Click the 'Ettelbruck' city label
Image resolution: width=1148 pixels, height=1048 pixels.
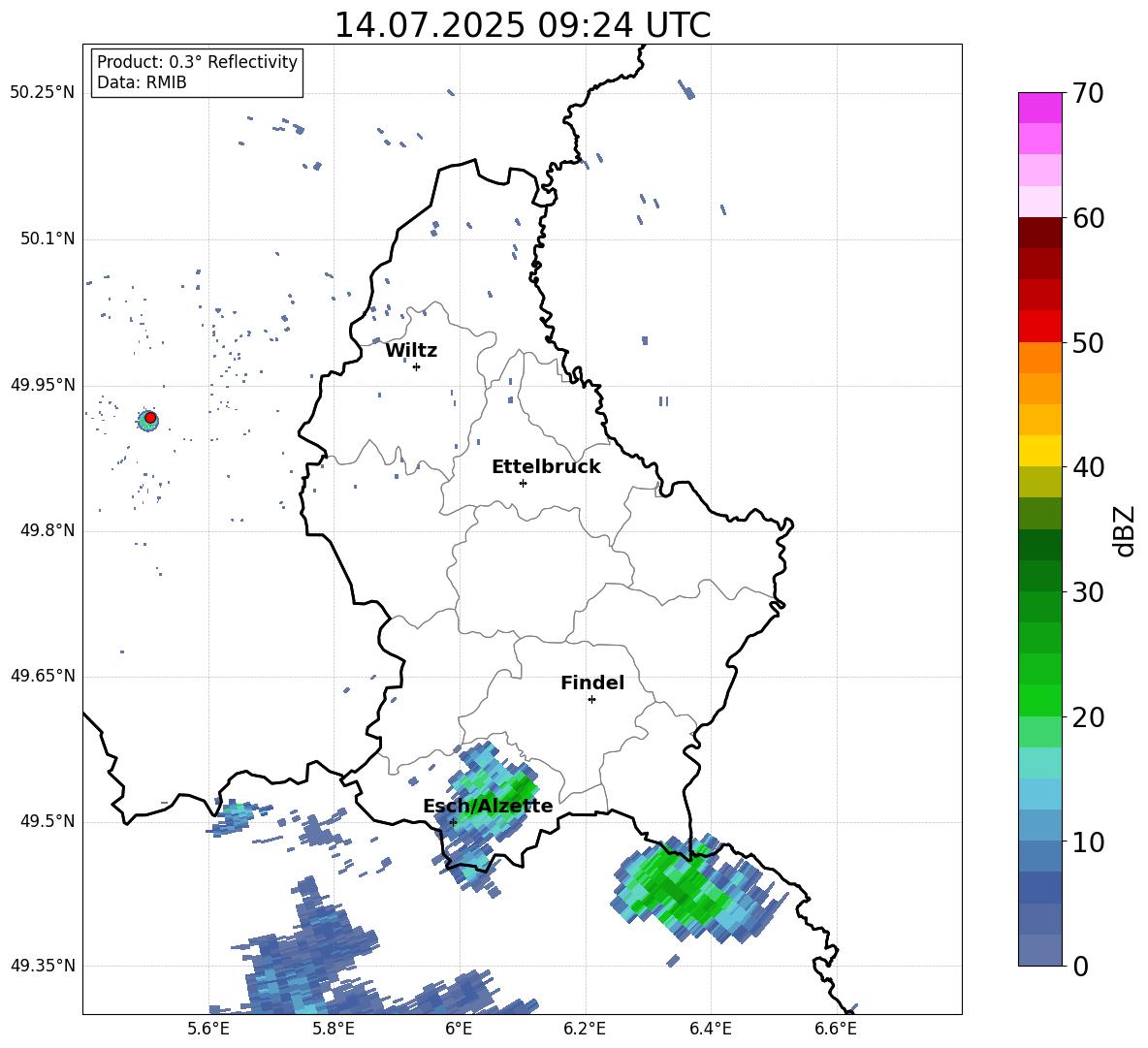click(x=546, y=467)
